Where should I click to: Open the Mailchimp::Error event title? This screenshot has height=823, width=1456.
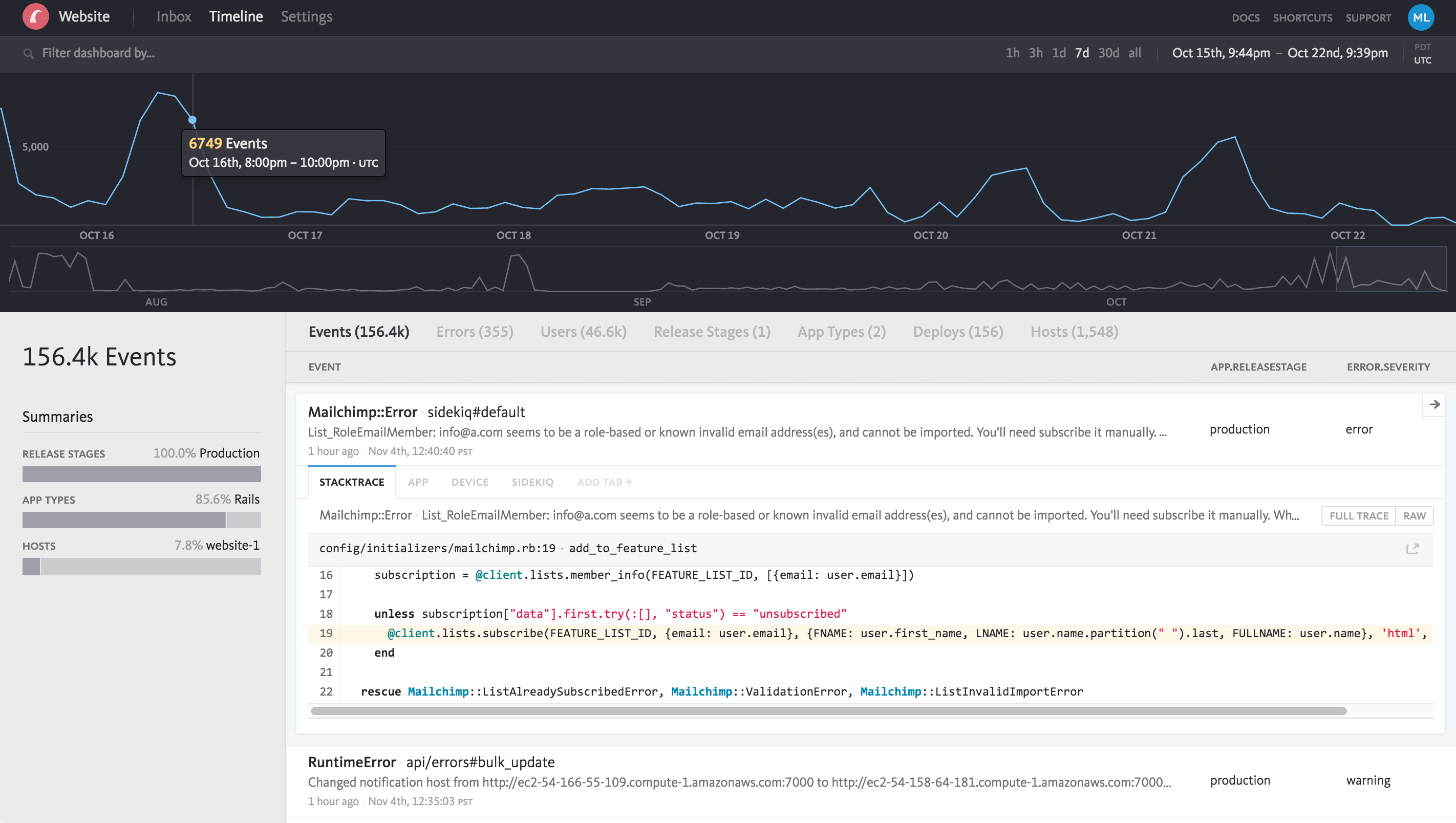tap(362, 412)
